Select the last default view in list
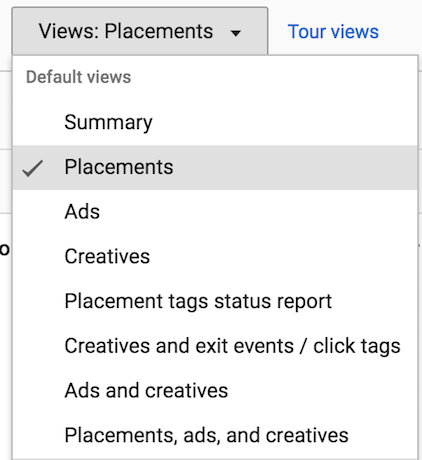The image size is (422, 460). click(215, 435)
